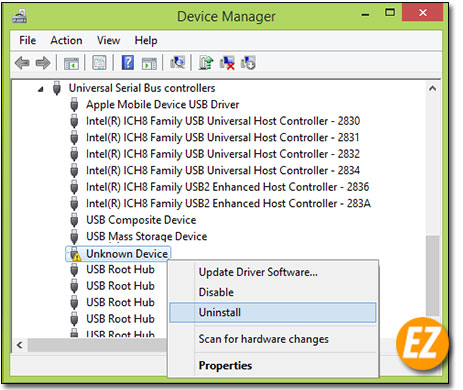Select Apple Mobile Device USB Driver
Image resolution: width=463 pixels, height=390 pixels.
pyautogui.click(x=163, y=105)
